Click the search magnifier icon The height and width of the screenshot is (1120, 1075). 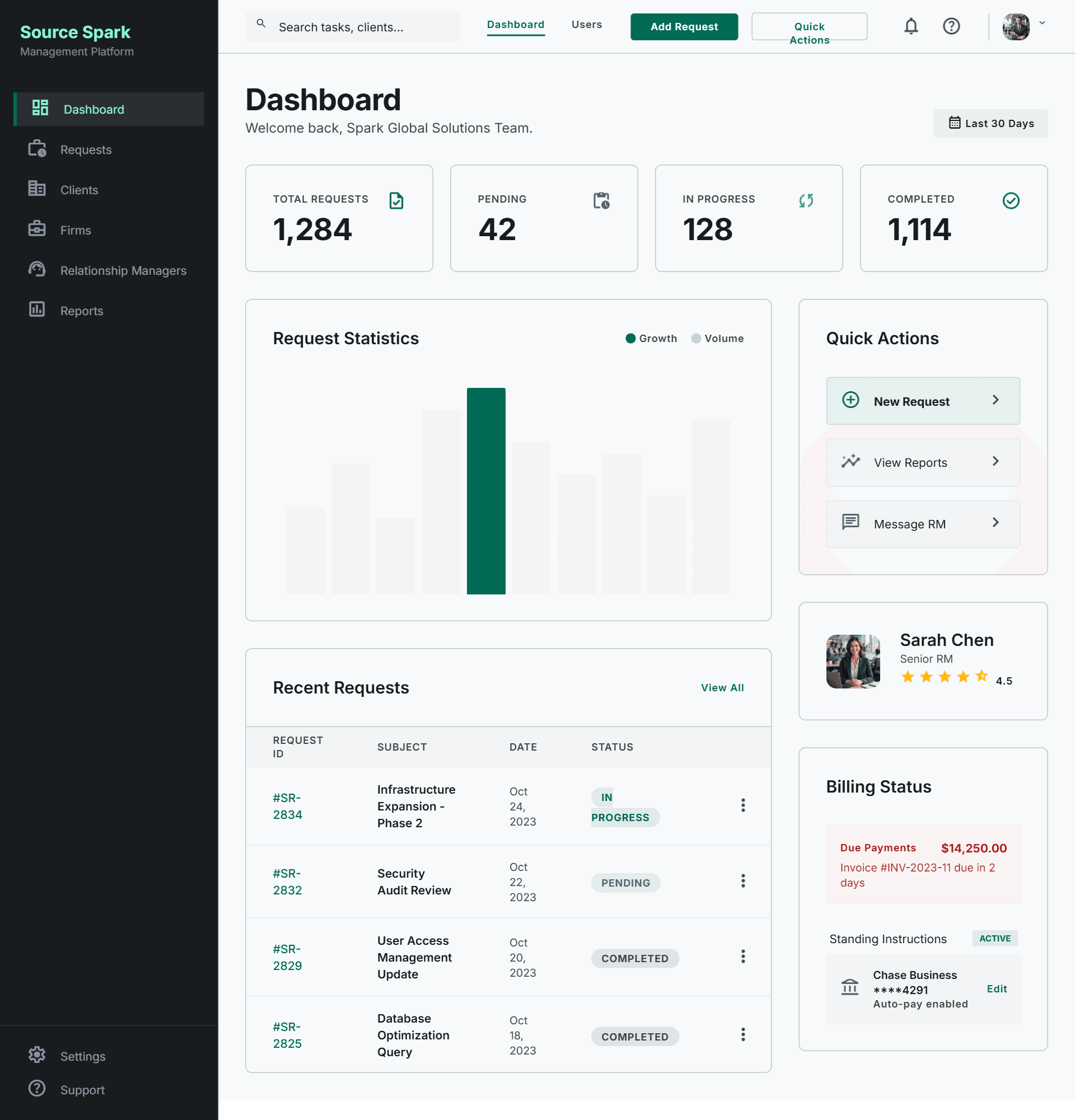[x=261, y=24]
